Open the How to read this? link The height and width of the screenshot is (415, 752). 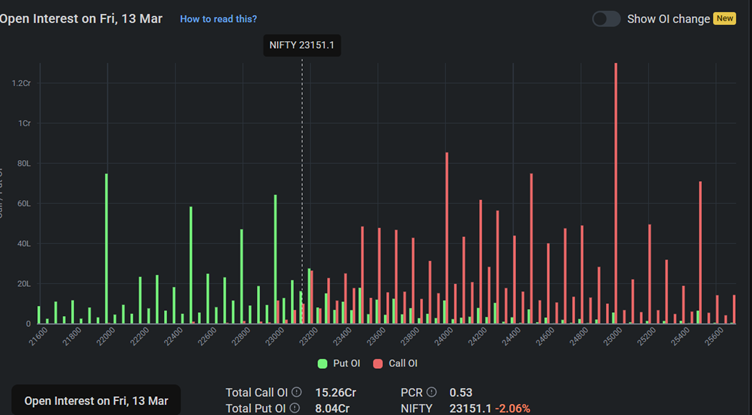coord(218,19)
